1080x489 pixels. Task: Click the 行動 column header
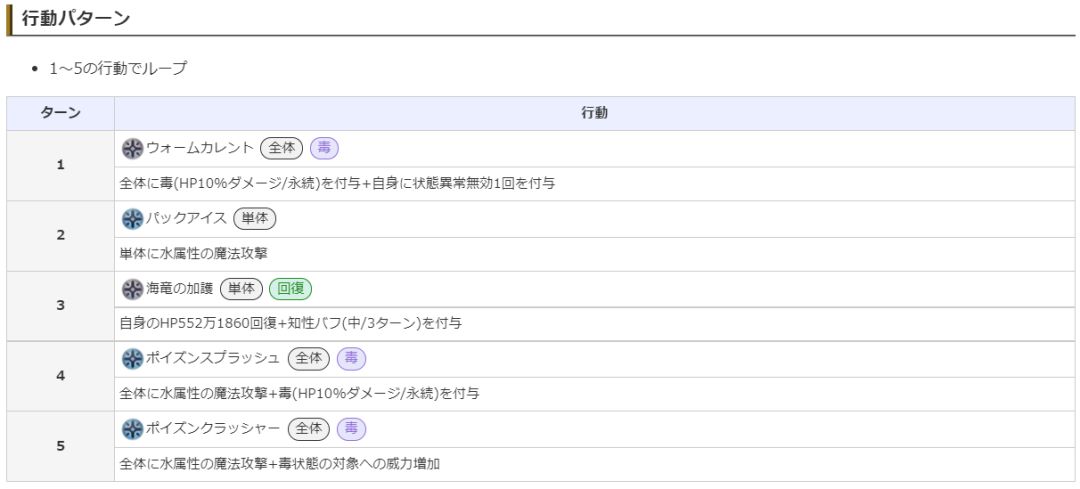[594, 114]
